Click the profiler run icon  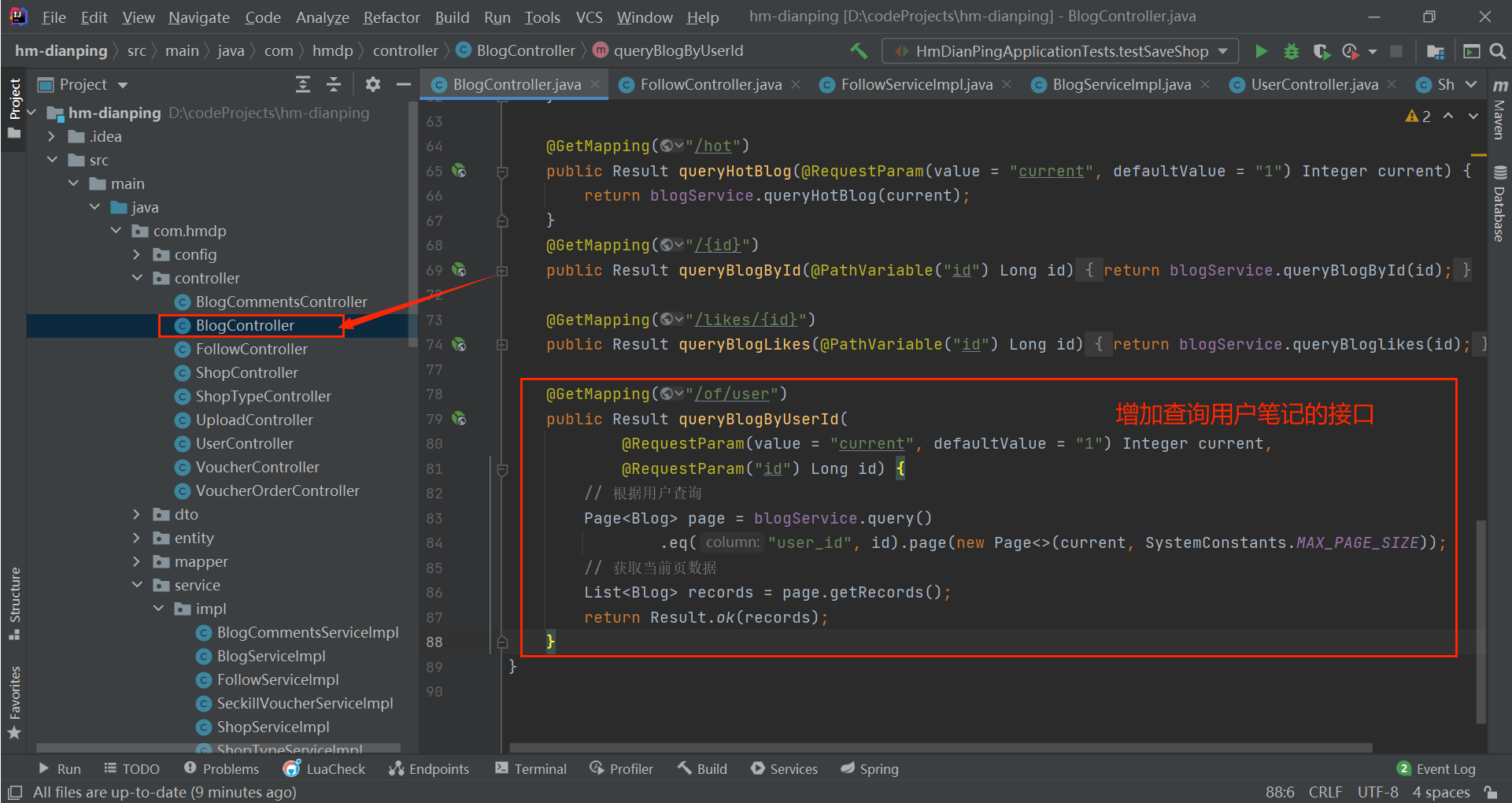pos(1351,51)
